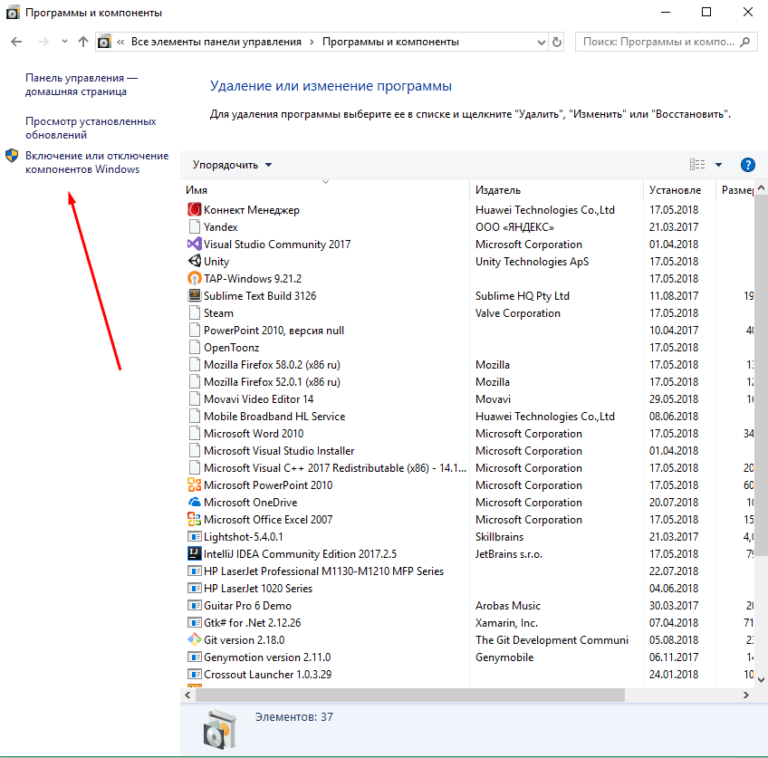Open Панель управления домашняя страница link

pos(81,85)
